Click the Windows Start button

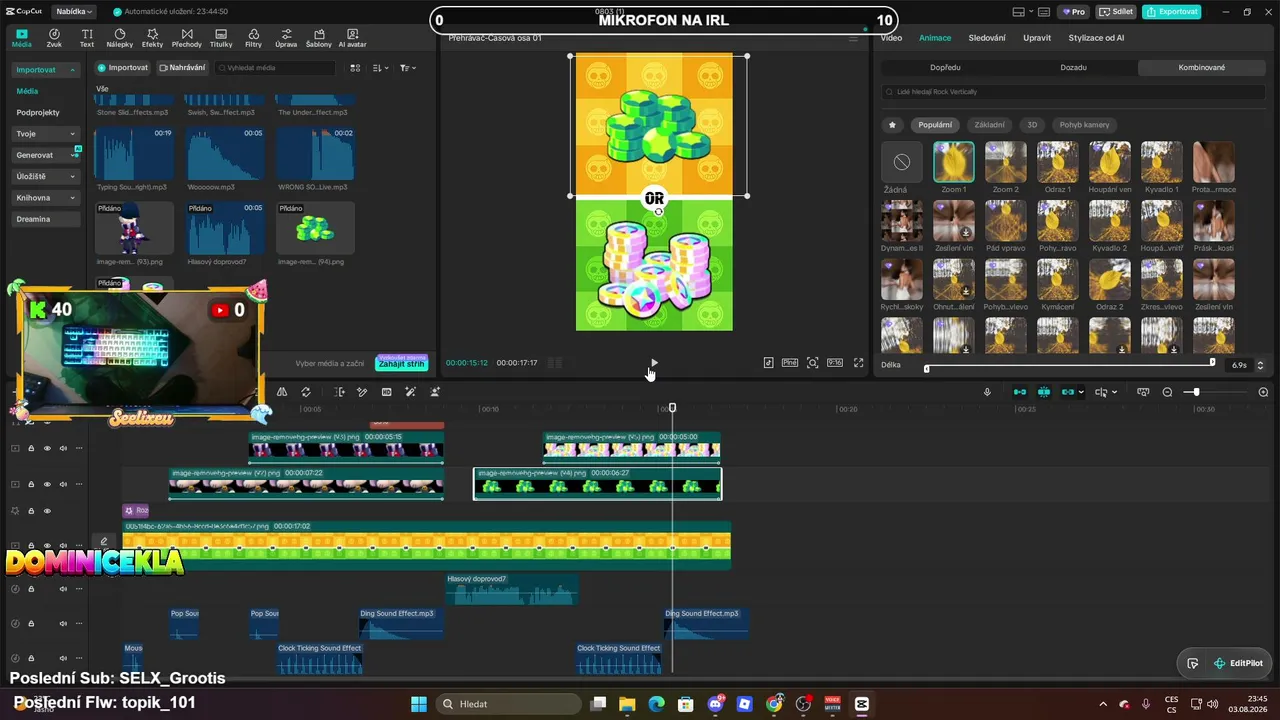(x=419, y=704)
